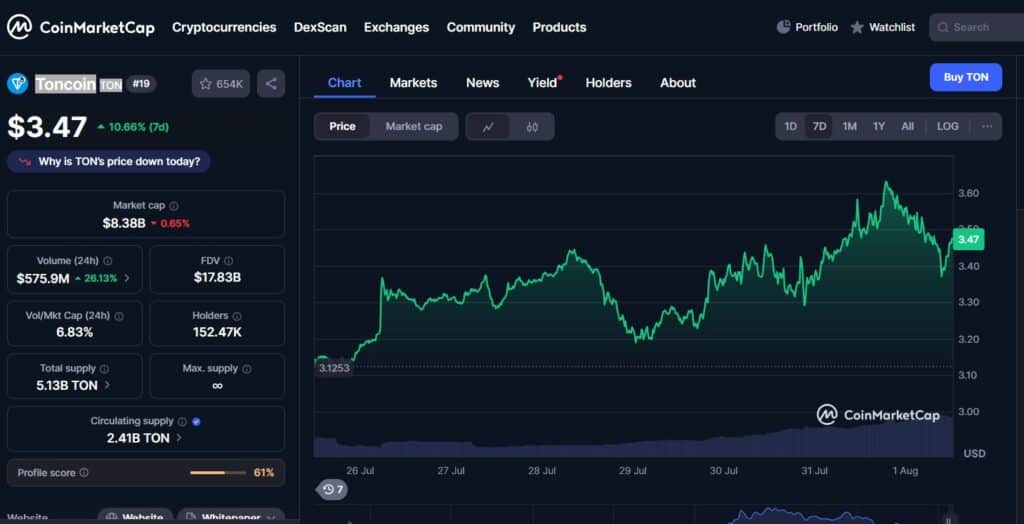Switch chart to Market cap view
Image resolution: width=1024 pixels, height=524 pixels.
(413, 127)
